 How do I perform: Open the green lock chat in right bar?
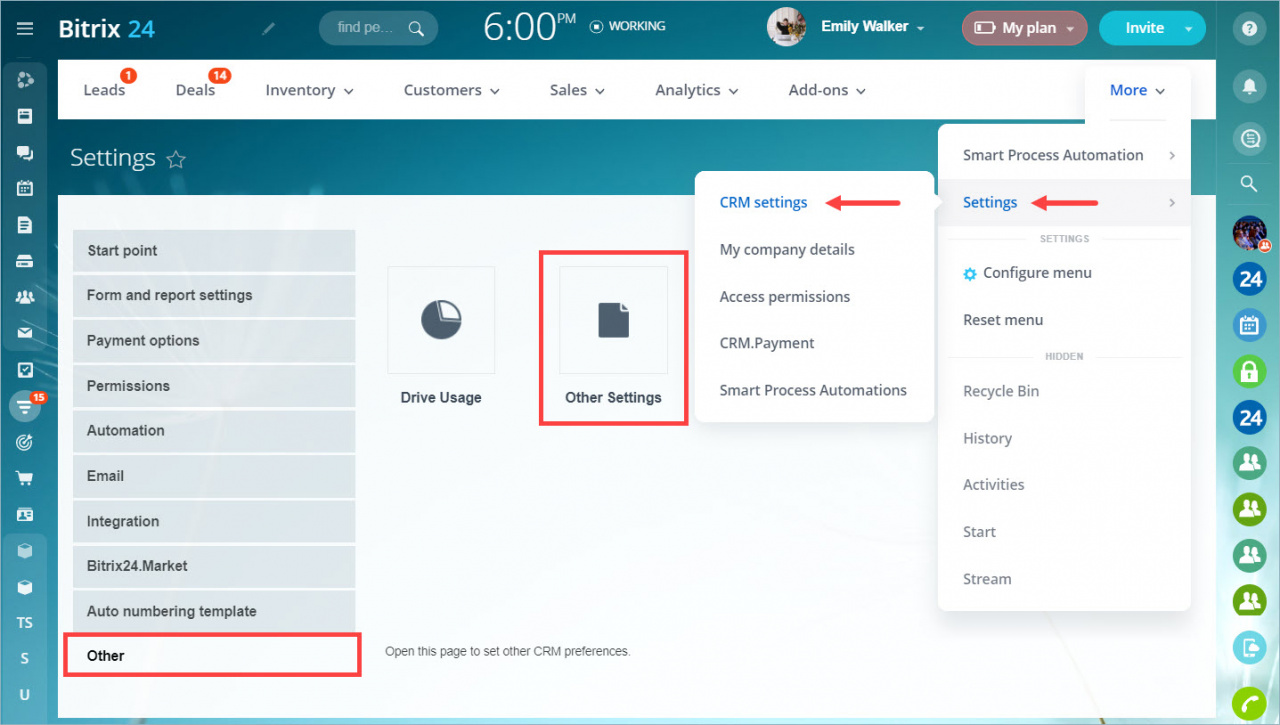click(x=1249, y=372)
